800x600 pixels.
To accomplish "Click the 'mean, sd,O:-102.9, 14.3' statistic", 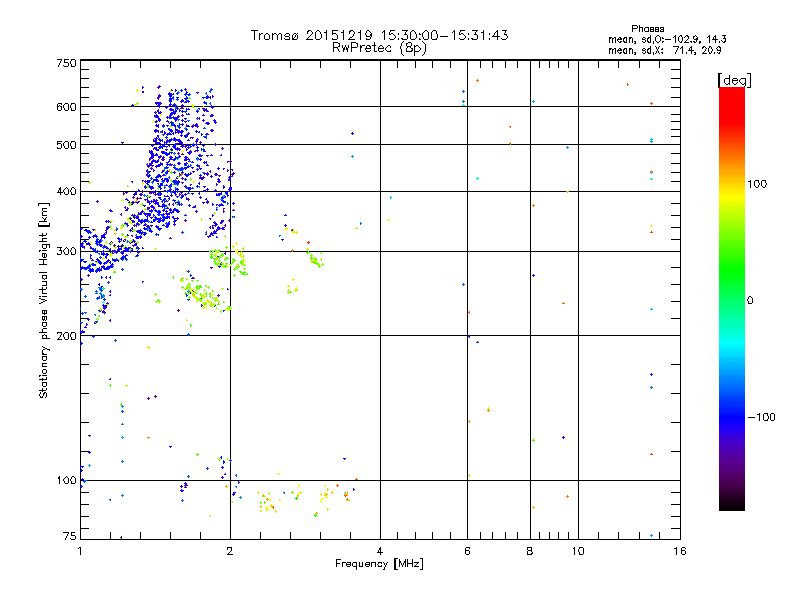I will tap(667, 39).
